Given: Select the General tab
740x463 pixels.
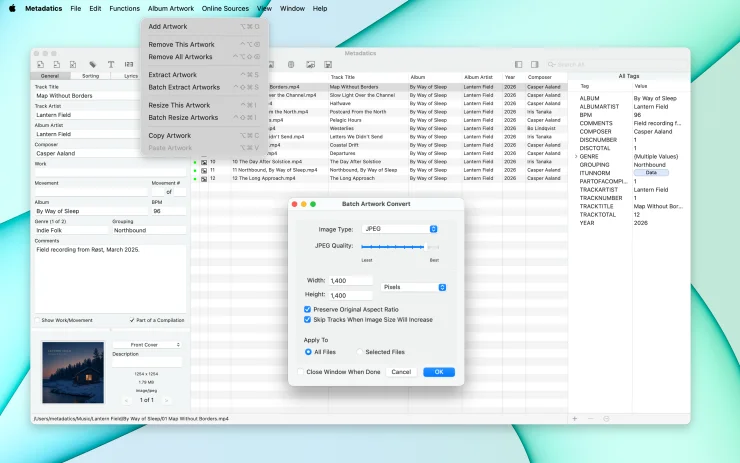Looking at the screenshot, I should coord(50,76).
